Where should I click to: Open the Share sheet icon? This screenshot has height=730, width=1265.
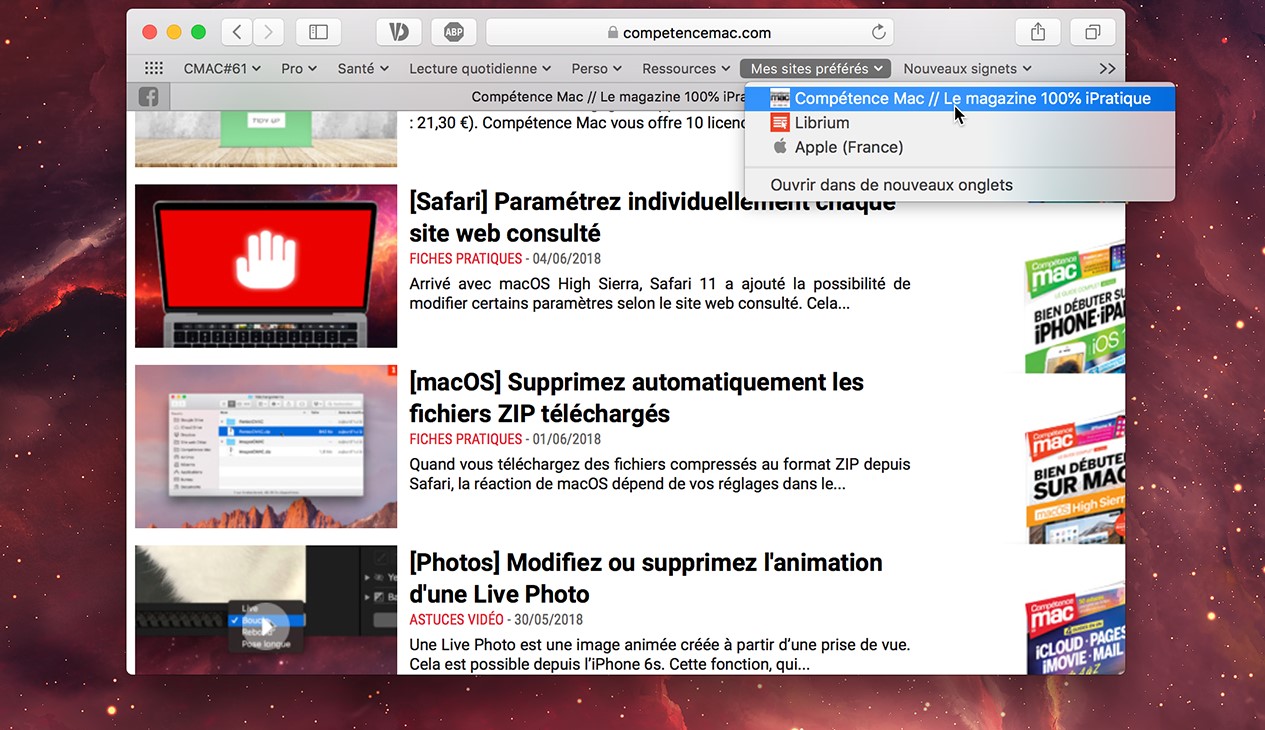point(1038,32)
